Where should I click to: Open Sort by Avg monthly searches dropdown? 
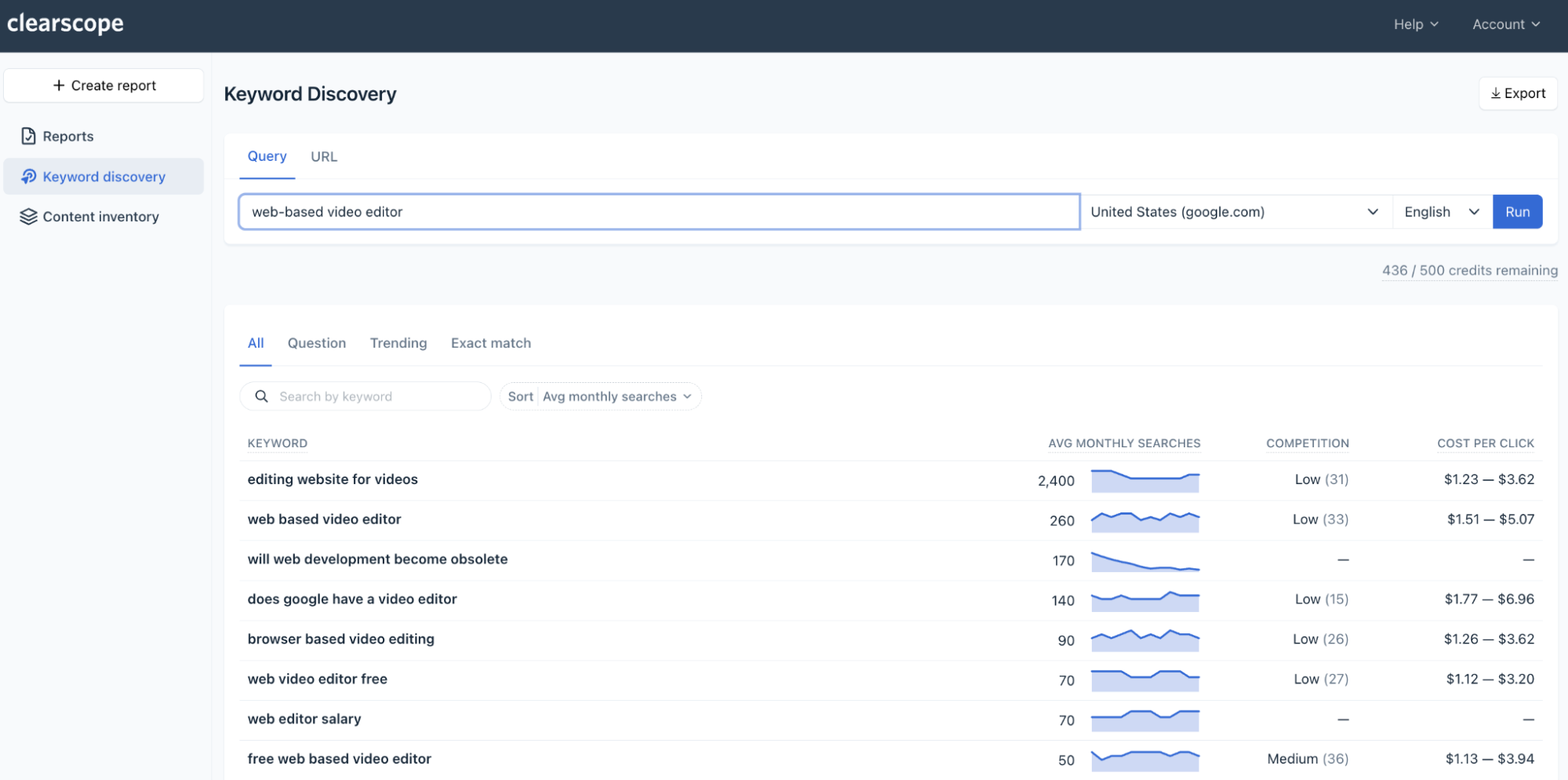[x=600, y=396]
